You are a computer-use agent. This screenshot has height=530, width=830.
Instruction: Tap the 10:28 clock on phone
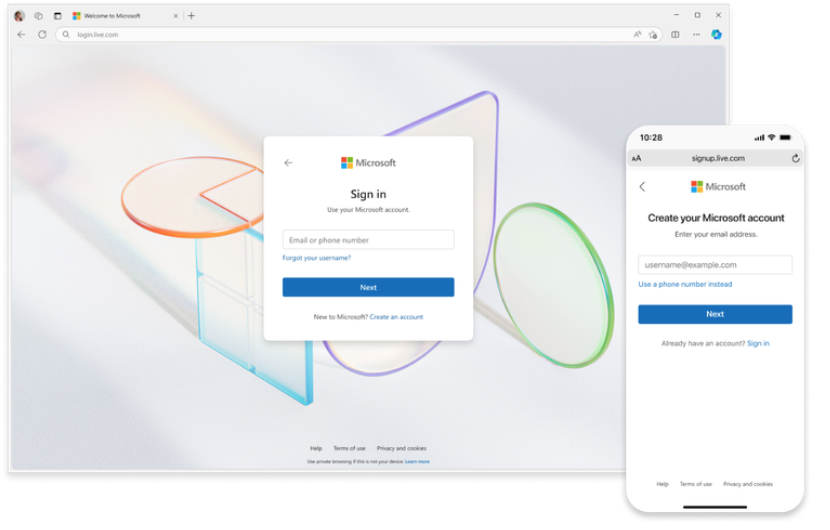[x=651, y=138]
